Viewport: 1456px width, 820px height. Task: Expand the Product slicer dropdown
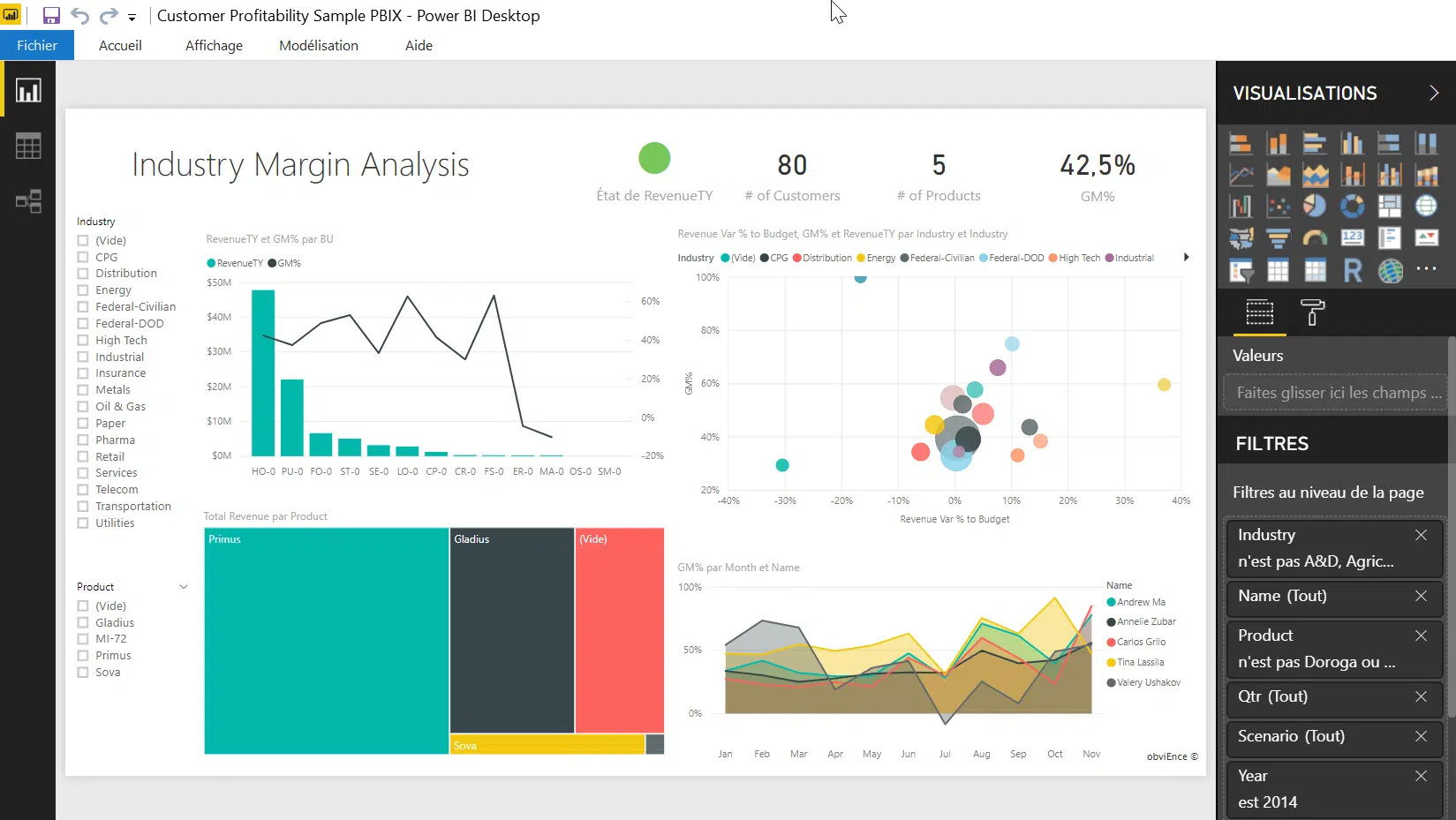183,586
